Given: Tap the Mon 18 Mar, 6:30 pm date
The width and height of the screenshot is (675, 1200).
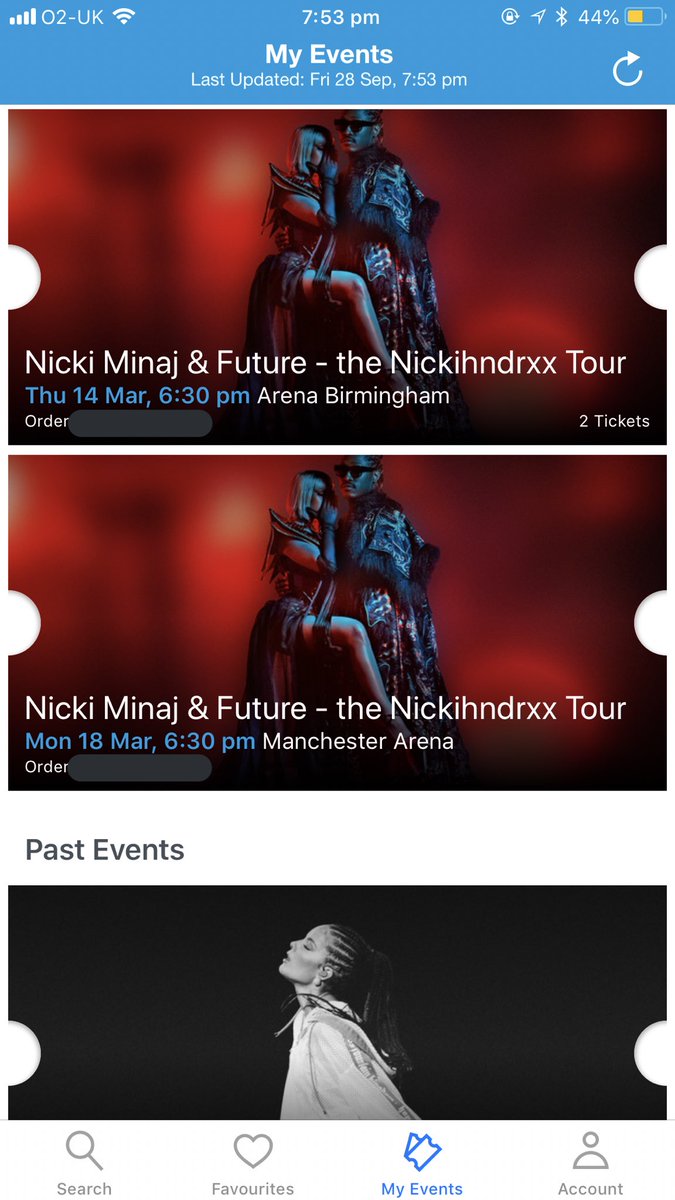Looking at the screenshot, I should click(x=140, y=741).
